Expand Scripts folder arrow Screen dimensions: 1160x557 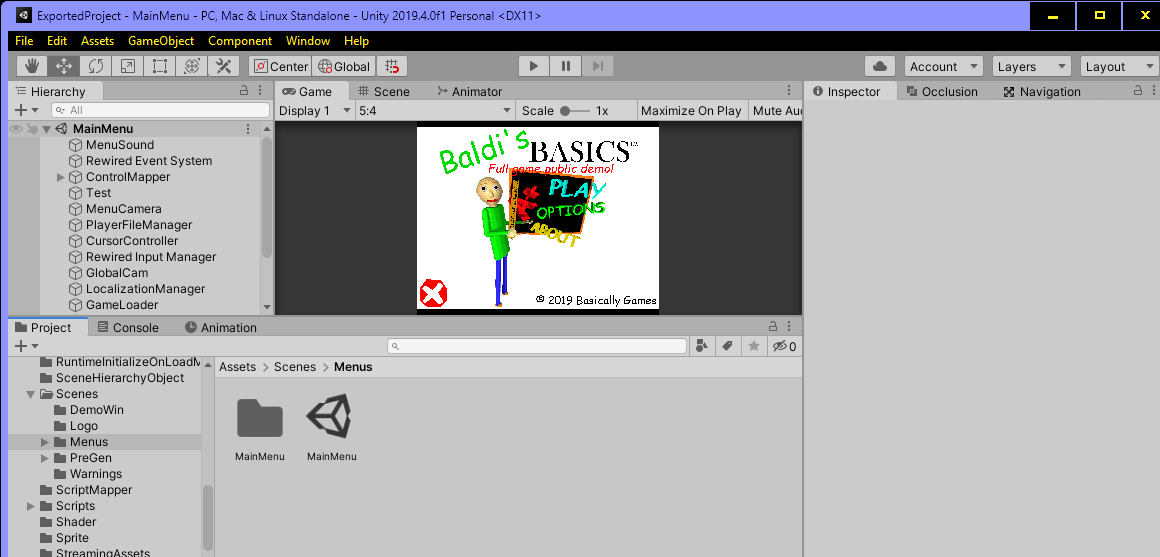coord(30,506)
